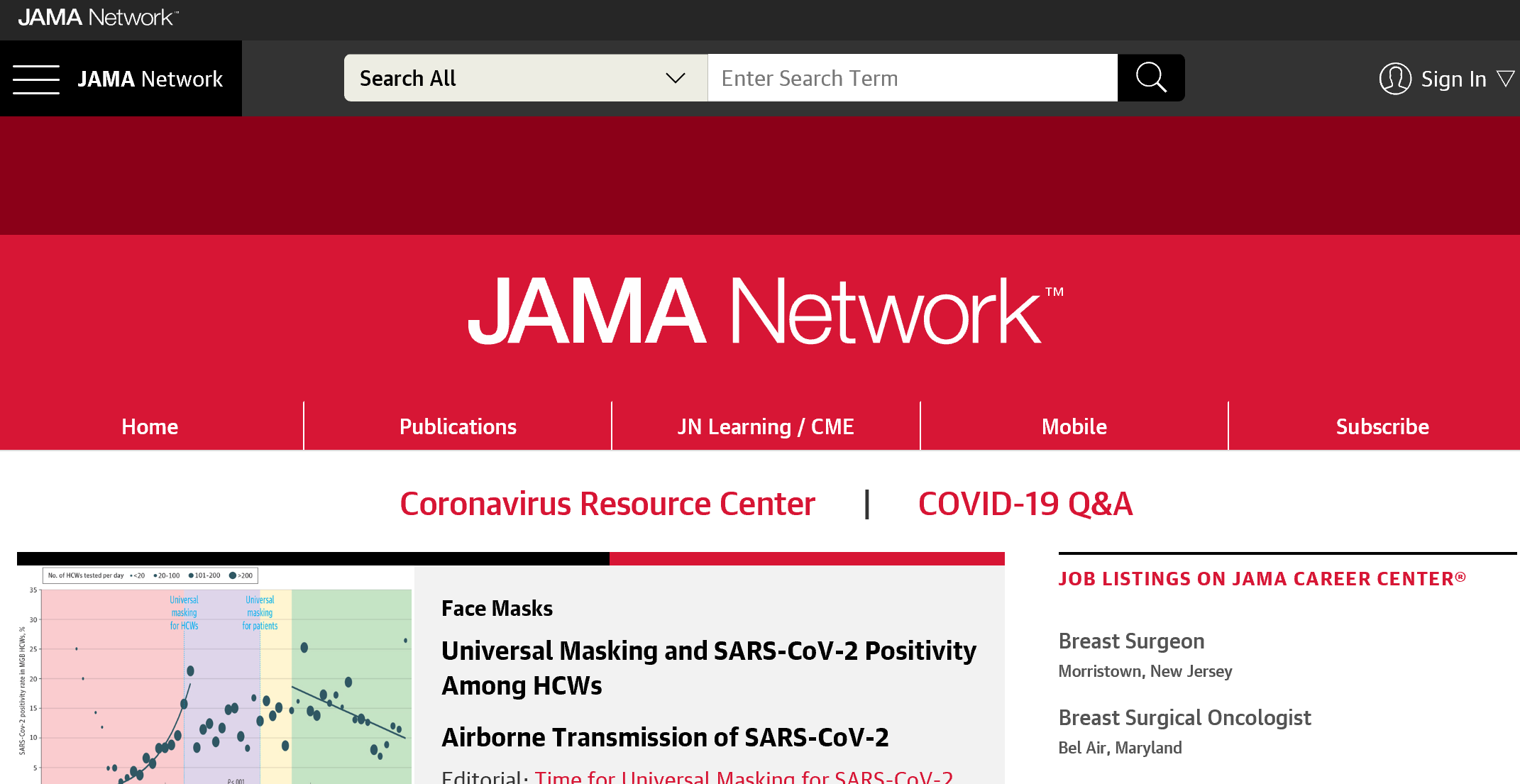
Task: Open the Publications tab
Action: click(x=458, y=426)
